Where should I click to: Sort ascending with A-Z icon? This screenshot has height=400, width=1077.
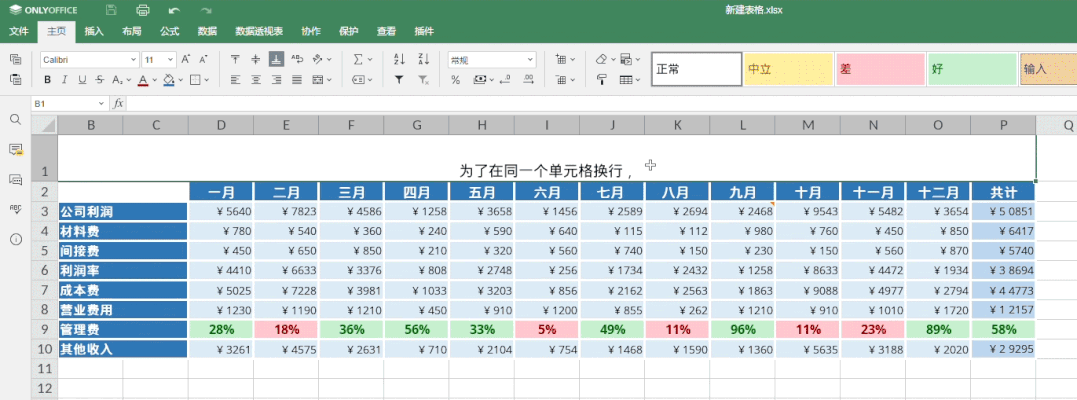(x=399, y=60)
